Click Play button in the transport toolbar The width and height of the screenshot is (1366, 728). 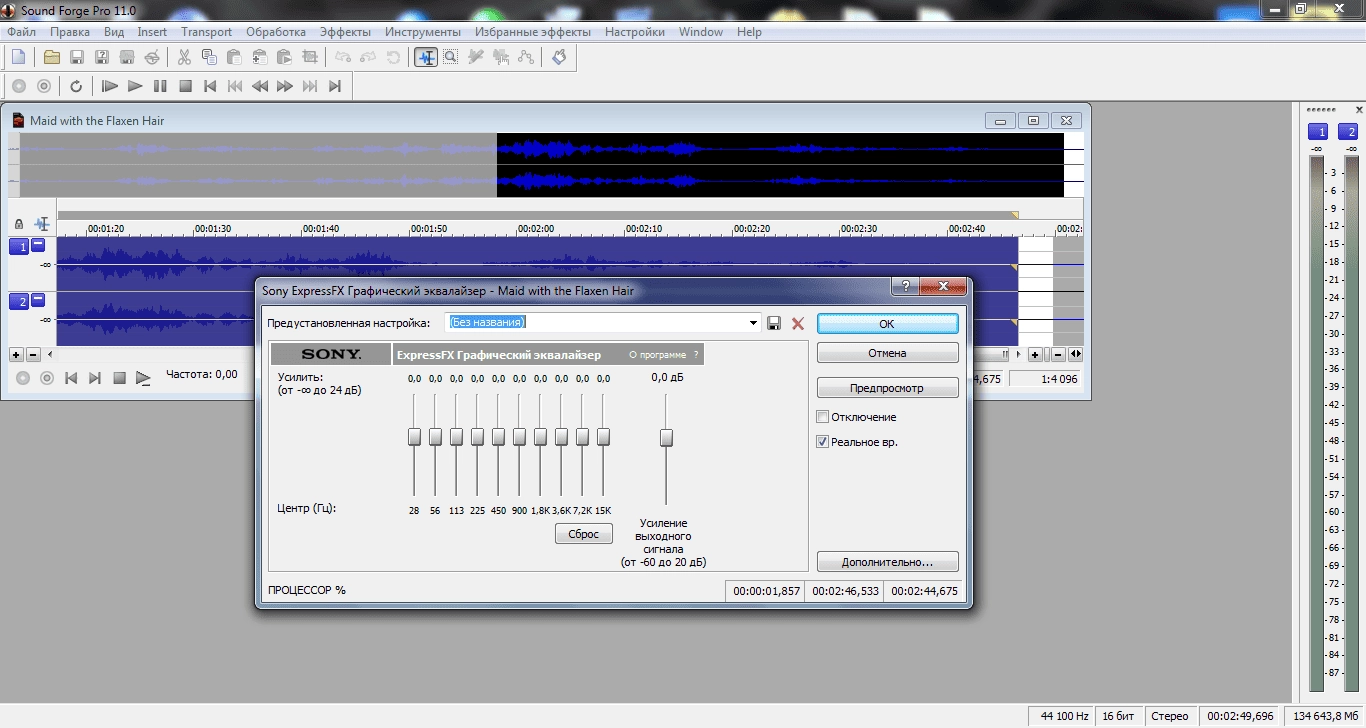[135, 87]
